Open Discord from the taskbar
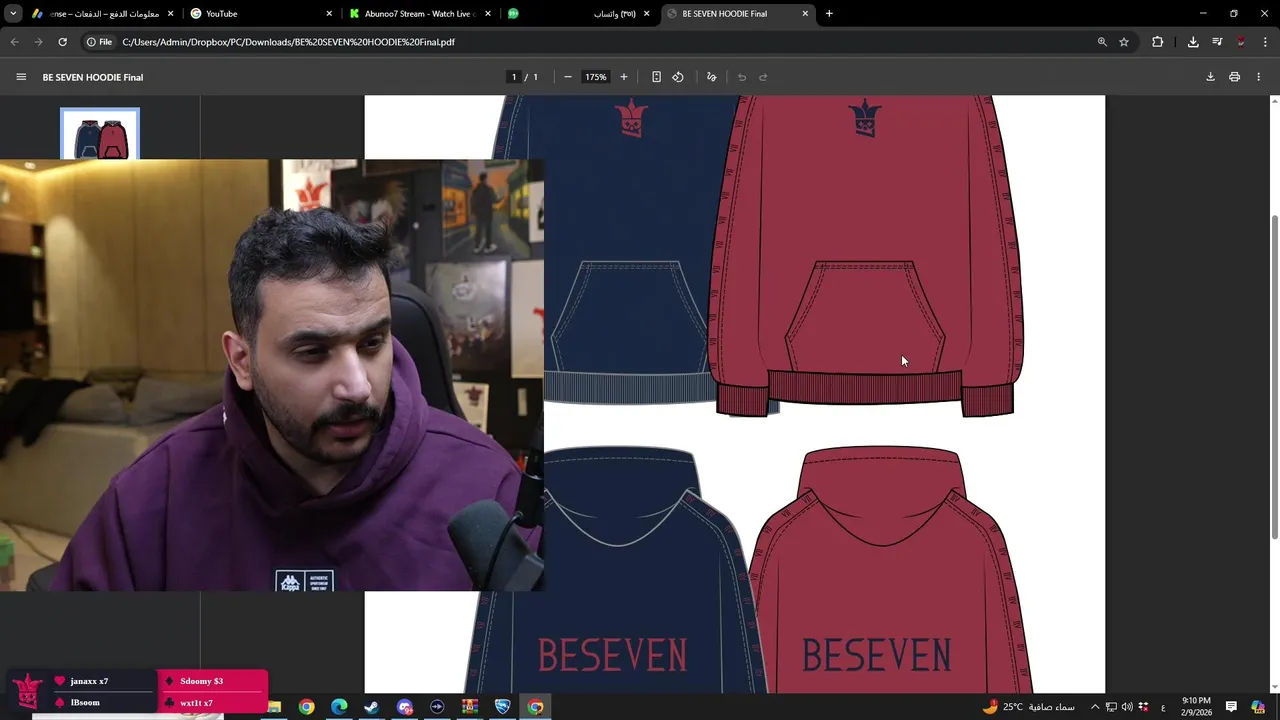Screen dimensions: 1280x720 [x=404, y=707]
